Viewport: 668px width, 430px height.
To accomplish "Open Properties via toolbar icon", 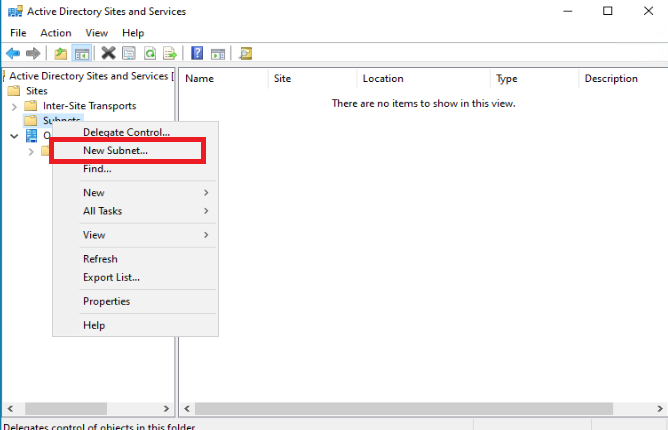I will (129, 53).
